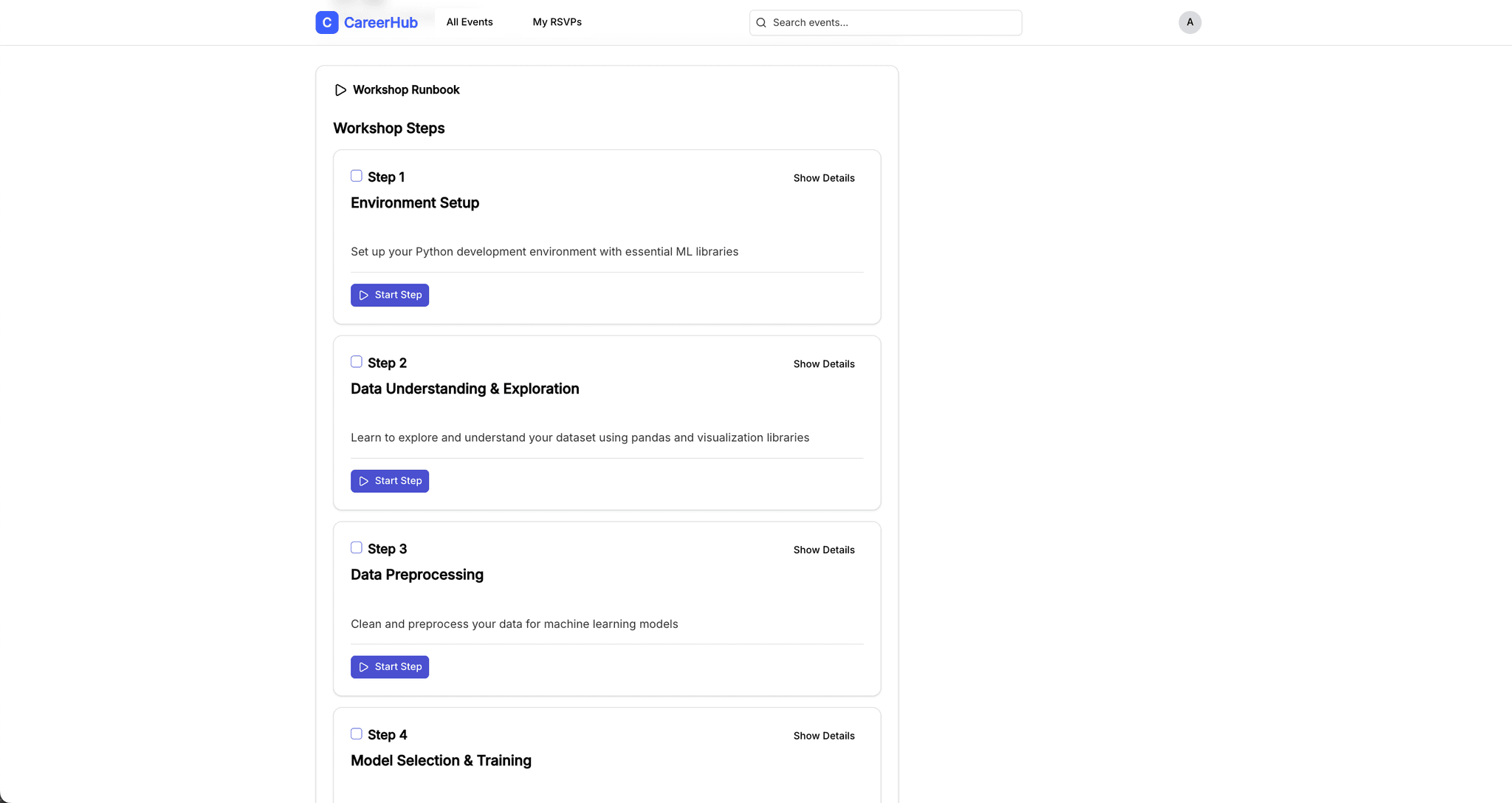Expand details for Environment Setup step
The height and width of the screenshot is (803, 1512).
tap(824, 177)
